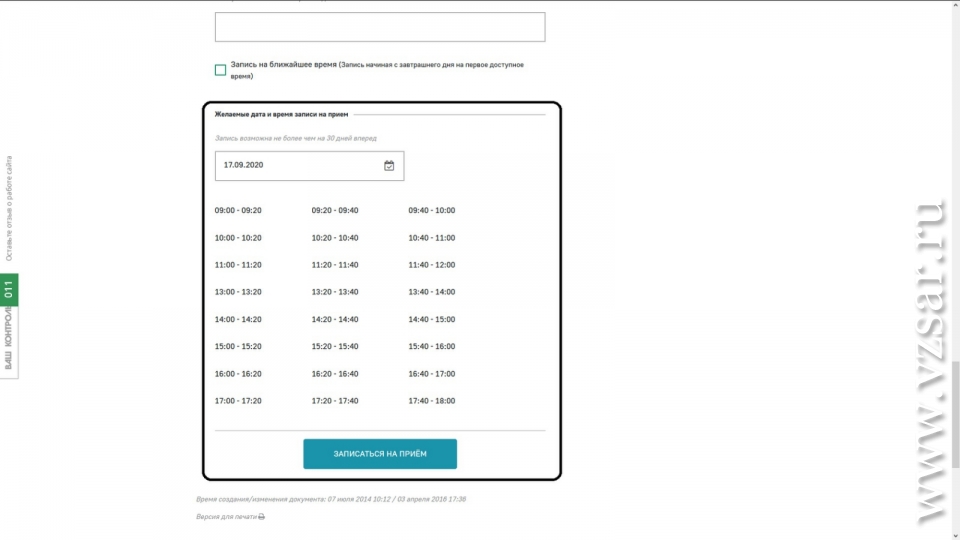Choose the 17:40 - 18:00 time slot
The height and width of the screenshot is (540, 960).
pyautogui.click(x=432, y=400)
